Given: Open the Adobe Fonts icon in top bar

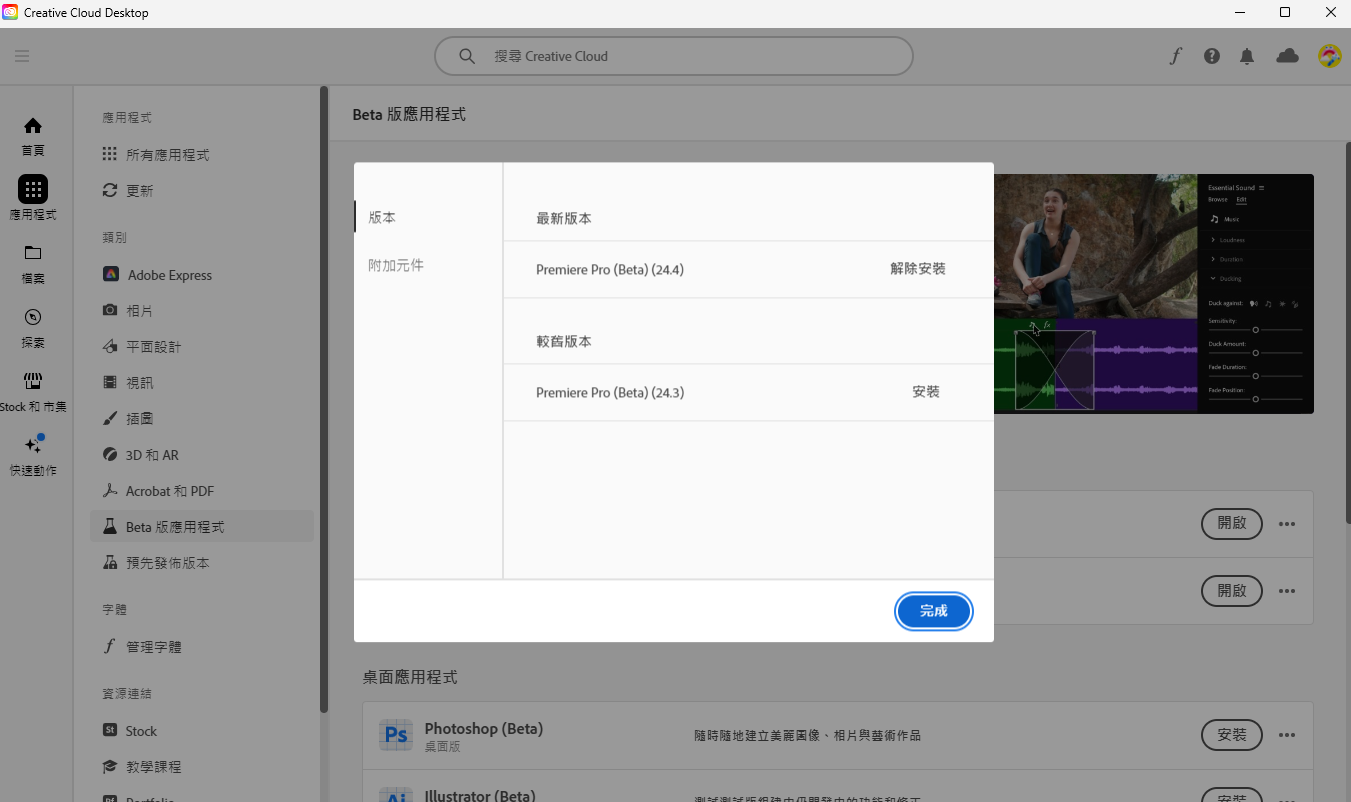Looking at the screenshot, I should pos(1175,56).
